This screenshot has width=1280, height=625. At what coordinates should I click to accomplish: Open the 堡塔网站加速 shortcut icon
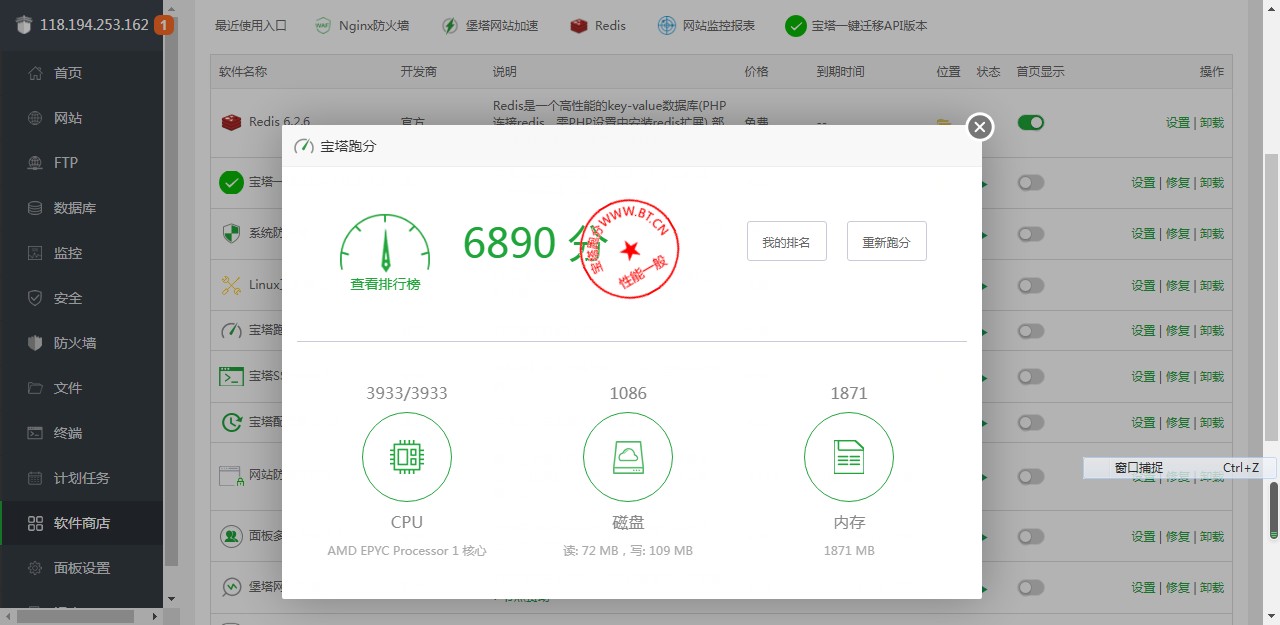coord(451,26)
